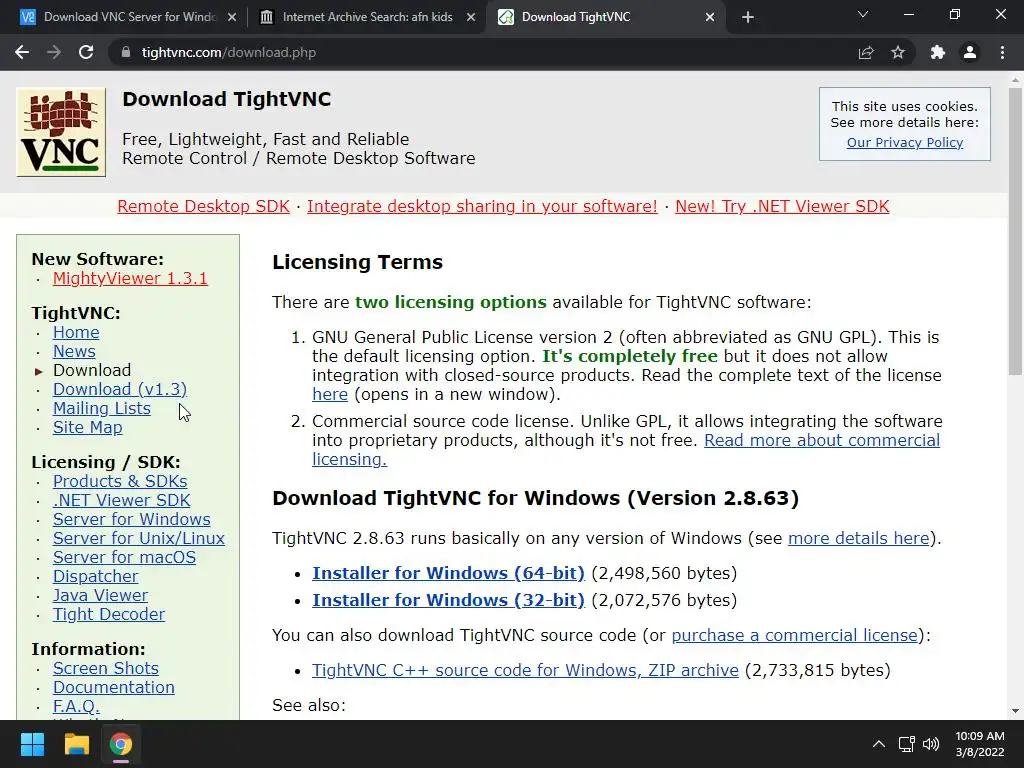Download TightVNC C++ source code ZIP archive
Screen dimensions: 1024x768
pyautogui.click(x=525, y=670)
